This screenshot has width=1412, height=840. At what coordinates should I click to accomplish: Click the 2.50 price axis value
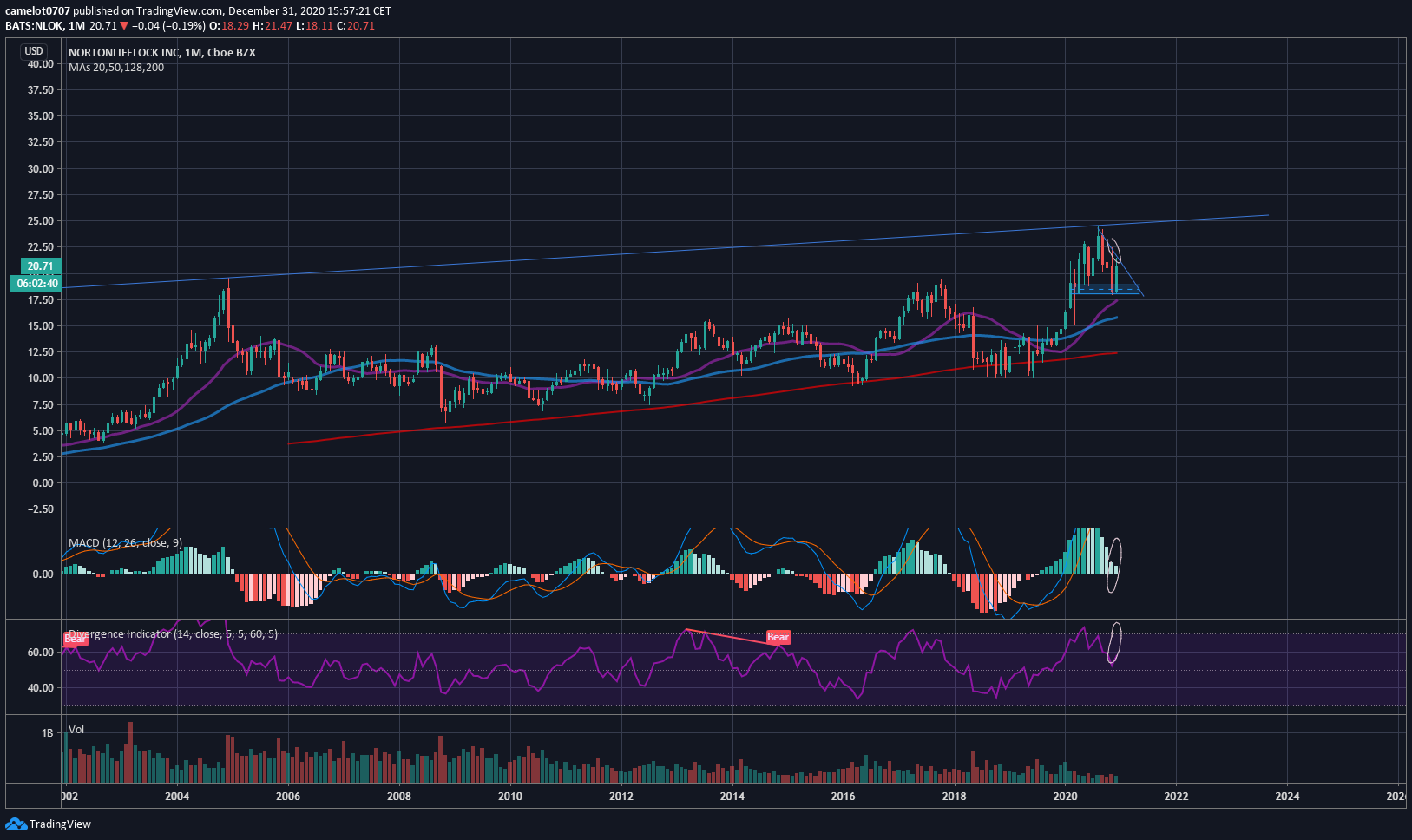coord(43,457)
